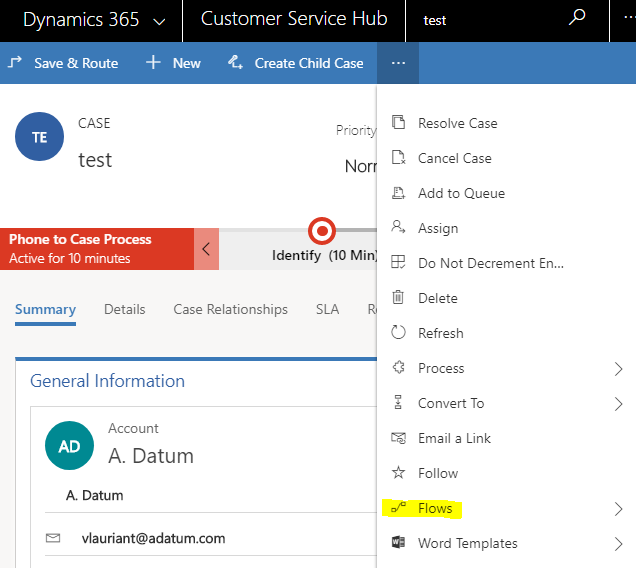Viewport: 636px width, 568px height.
Task: Click Create Child Case button label
Action: [x=309, y=63]
